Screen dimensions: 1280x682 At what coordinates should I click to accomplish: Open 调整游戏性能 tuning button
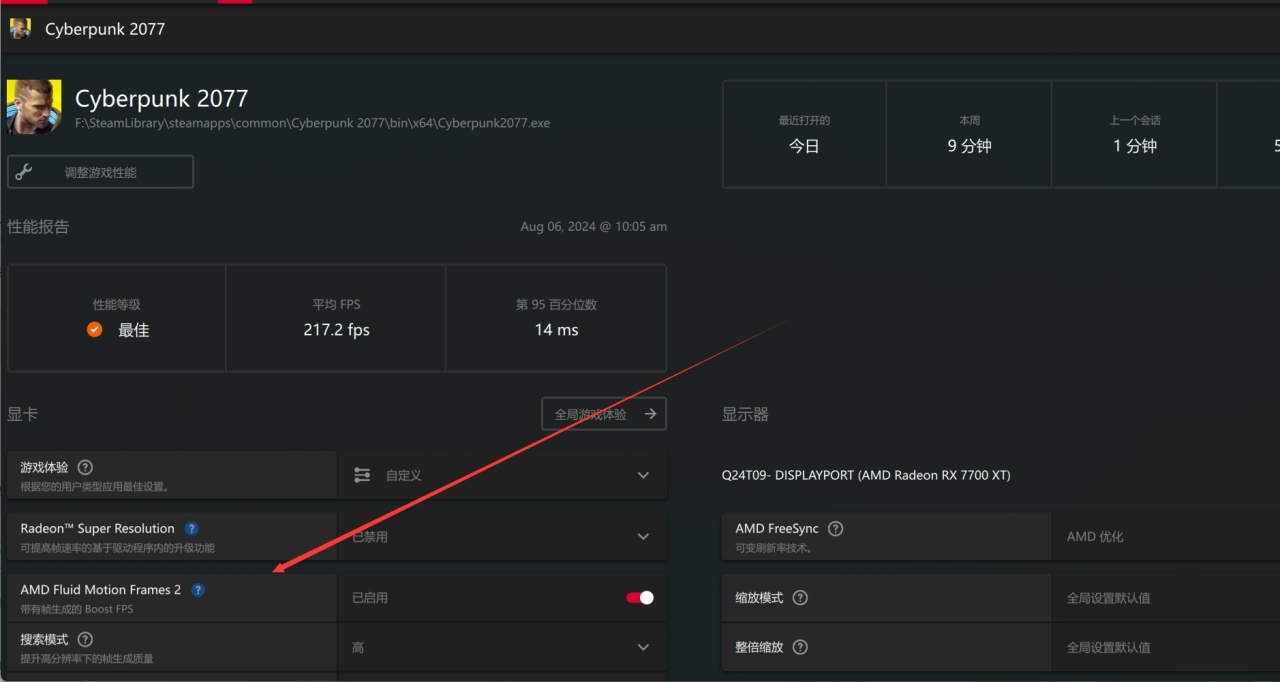100,172
